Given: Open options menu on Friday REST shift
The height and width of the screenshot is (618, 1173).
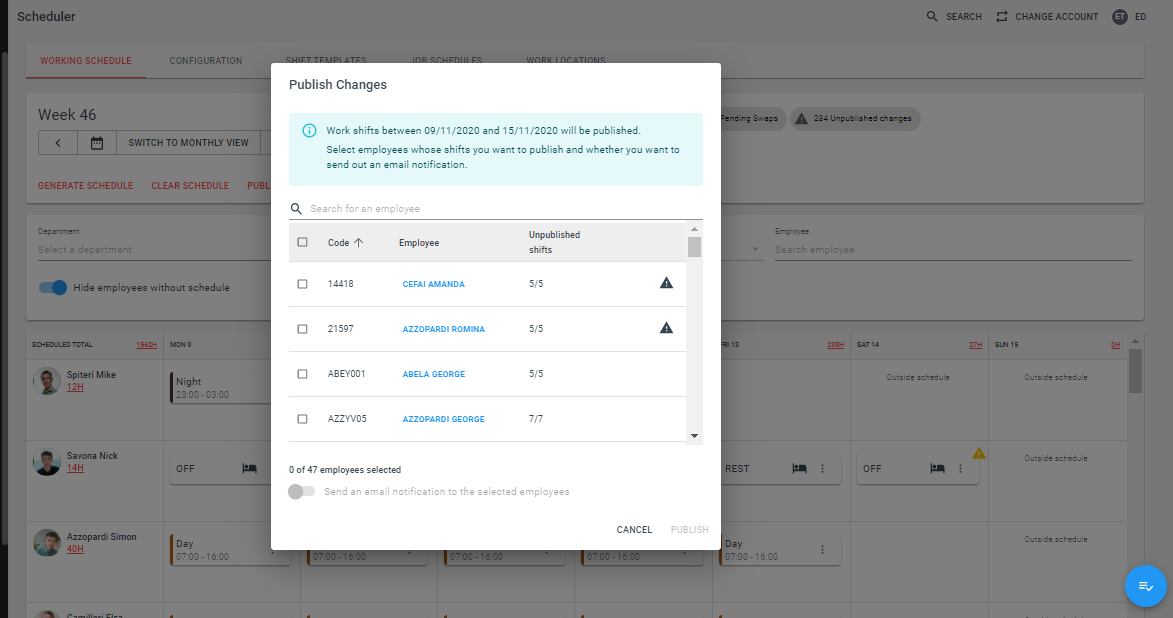Looking at the screenshot, I should pos(822,468).
